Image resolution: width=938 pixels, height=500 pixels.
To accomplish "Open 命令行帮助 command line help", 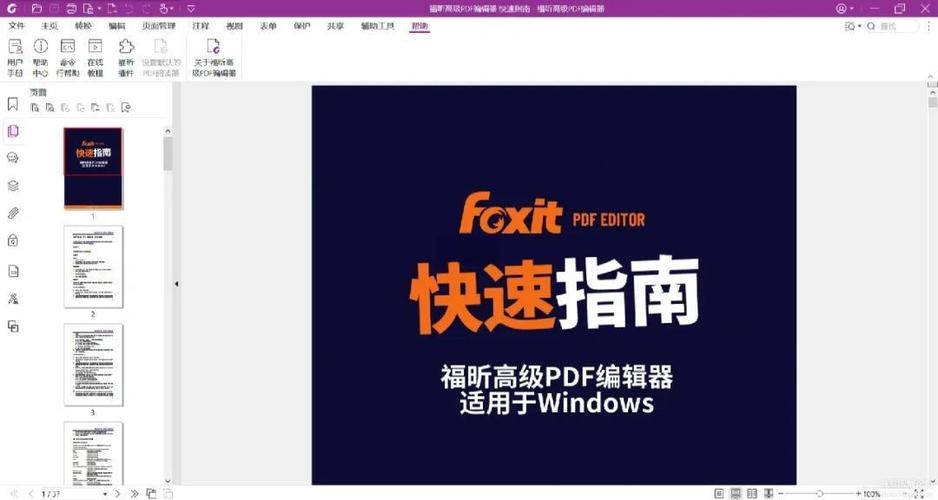I will (68, 58).
